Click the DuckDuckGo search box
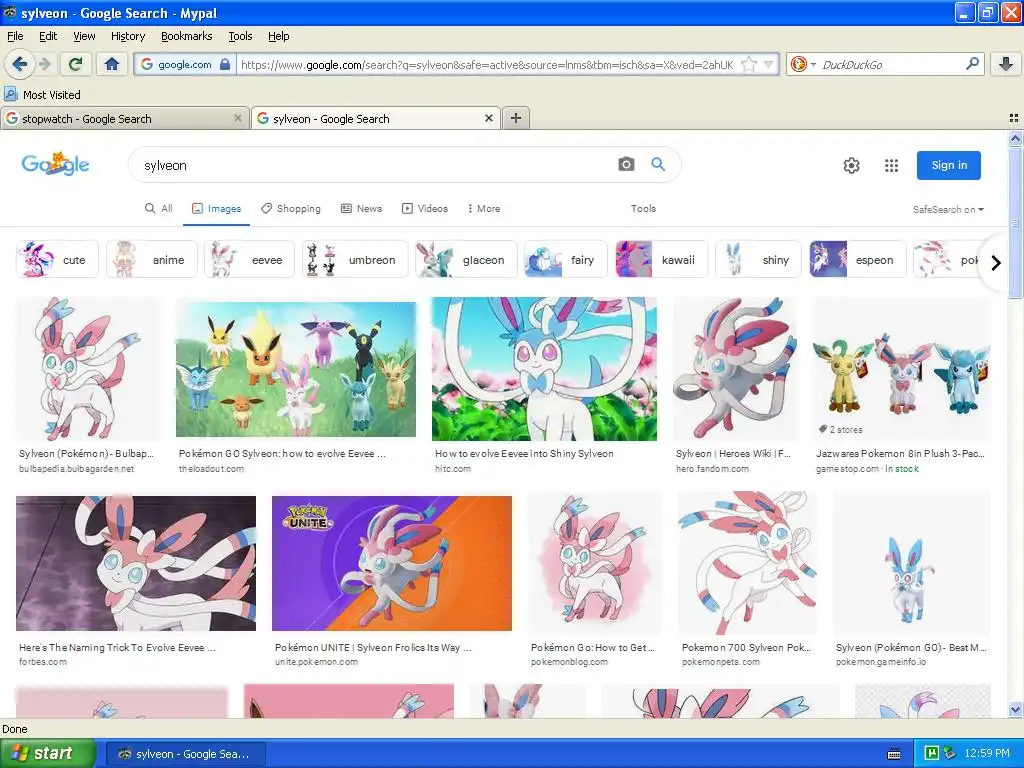 coord(891,64)
